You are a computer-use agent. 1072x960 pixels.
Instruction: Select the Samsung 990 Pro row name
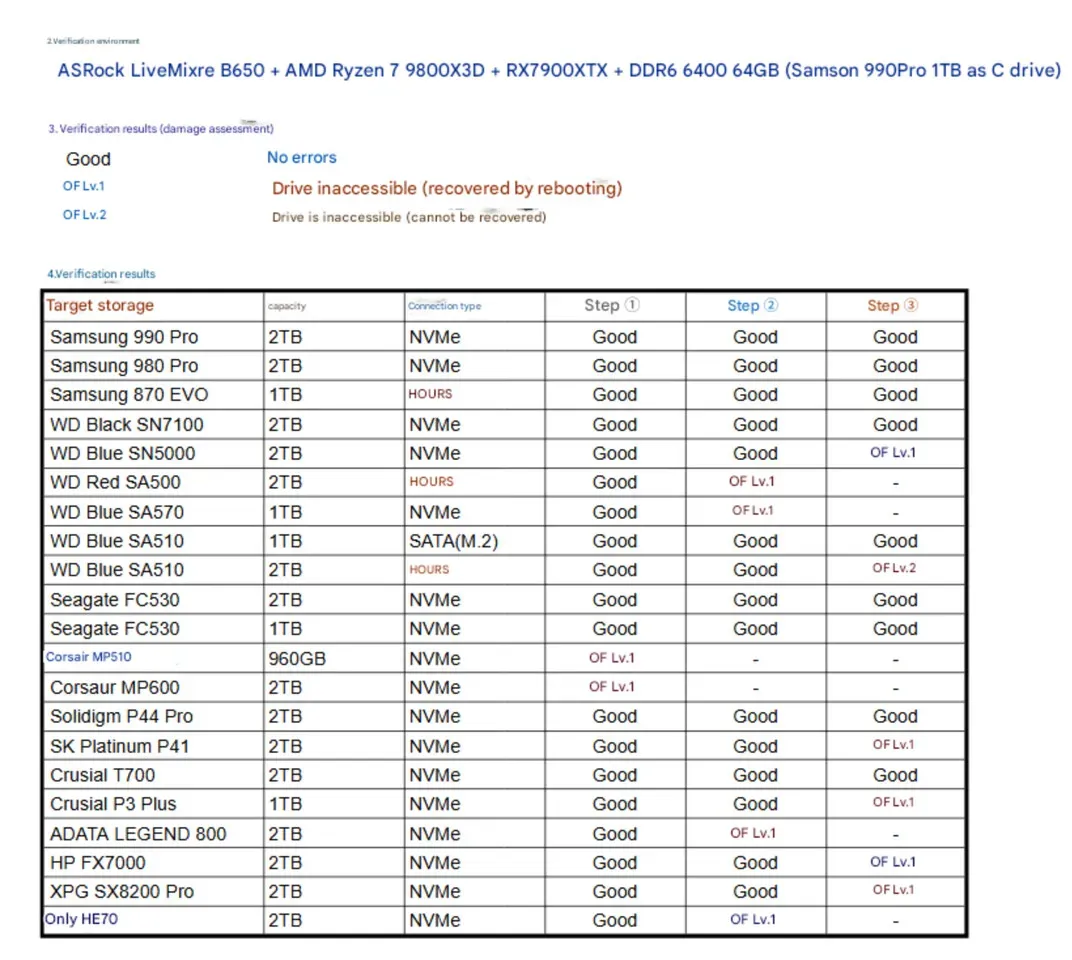124,337
